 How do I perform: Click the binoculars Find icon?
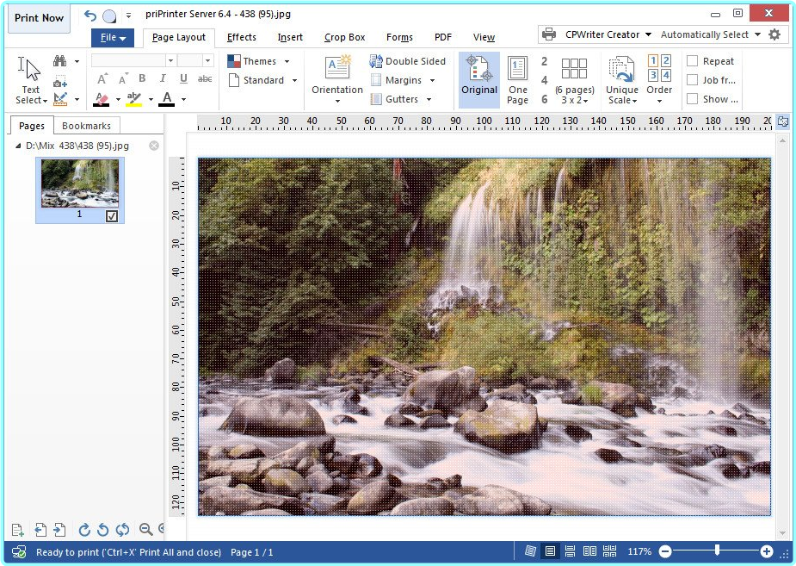60,61
